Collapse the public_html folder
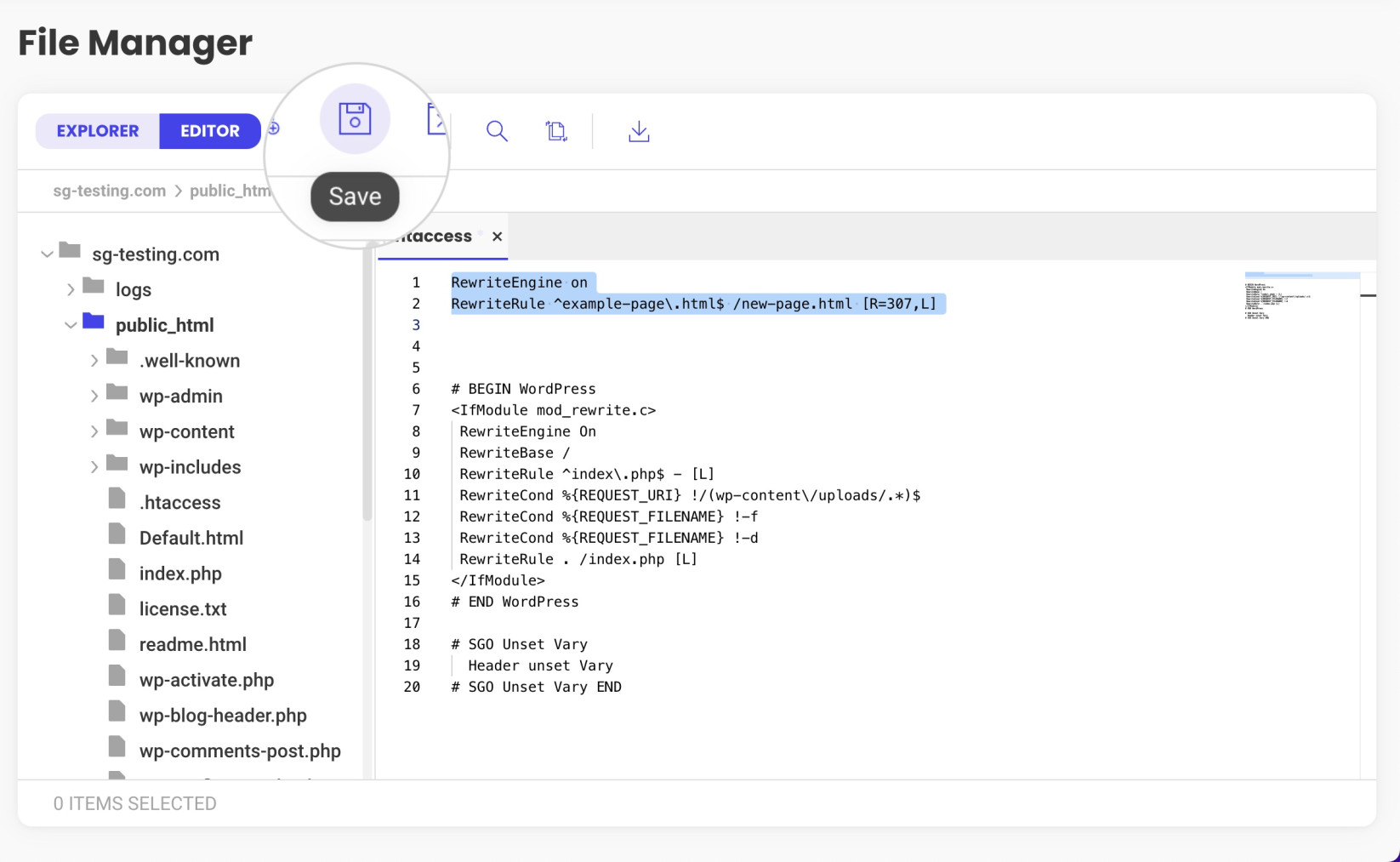Screen dimensions: 1400x862 [71, 325]
